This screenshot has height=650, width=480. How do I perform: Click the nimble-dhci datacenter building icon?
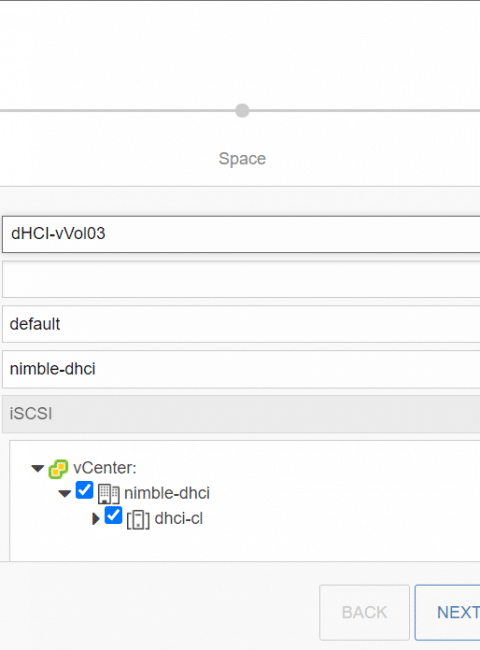109,494
